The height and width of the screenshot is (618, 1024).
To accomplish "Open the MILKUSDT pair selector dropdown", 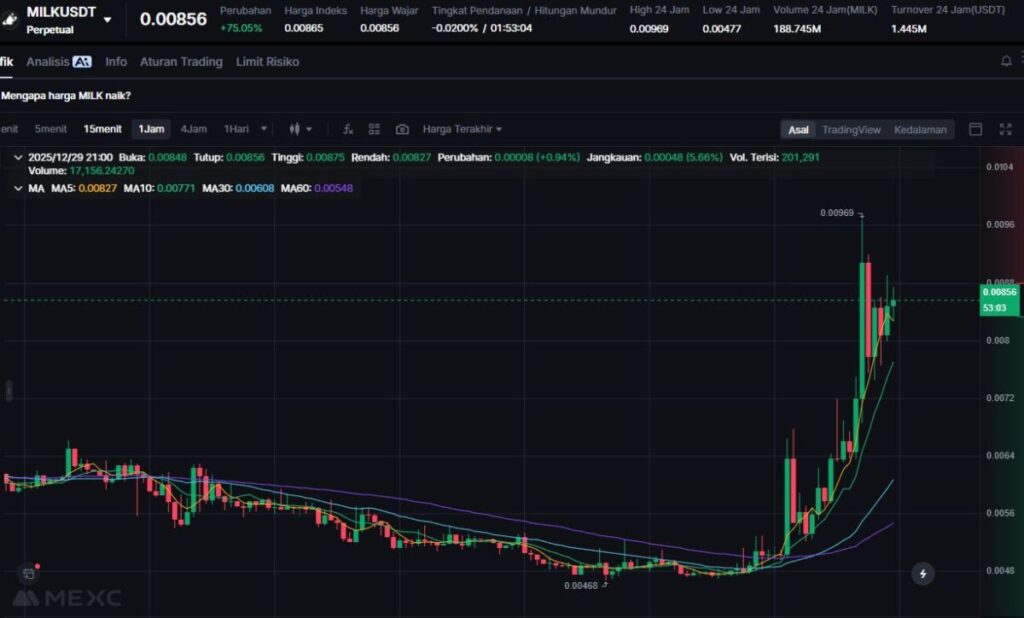I will pyautogui.click(x=107, y=20).
